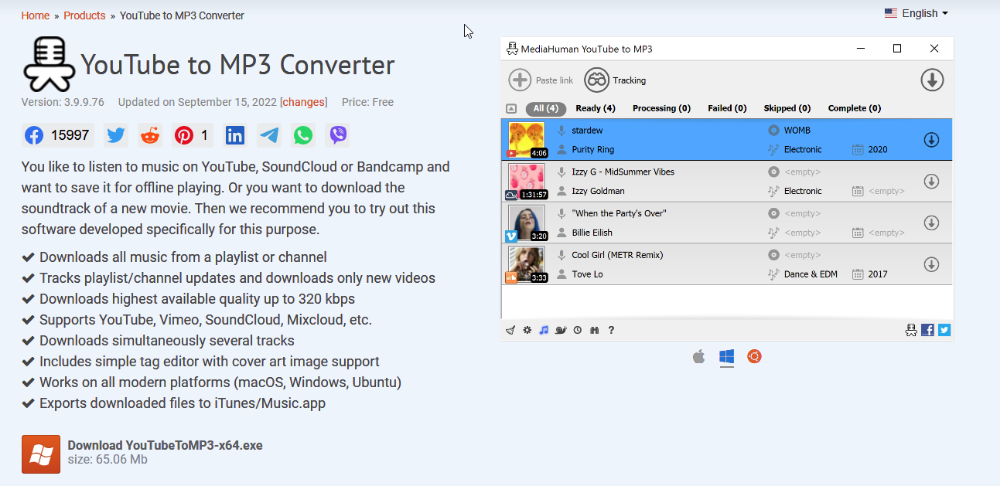This screenshot has height=486, width=1000.
Task: Click the start all downloads arrow in toolbar
Action: (x=932, y=80)
